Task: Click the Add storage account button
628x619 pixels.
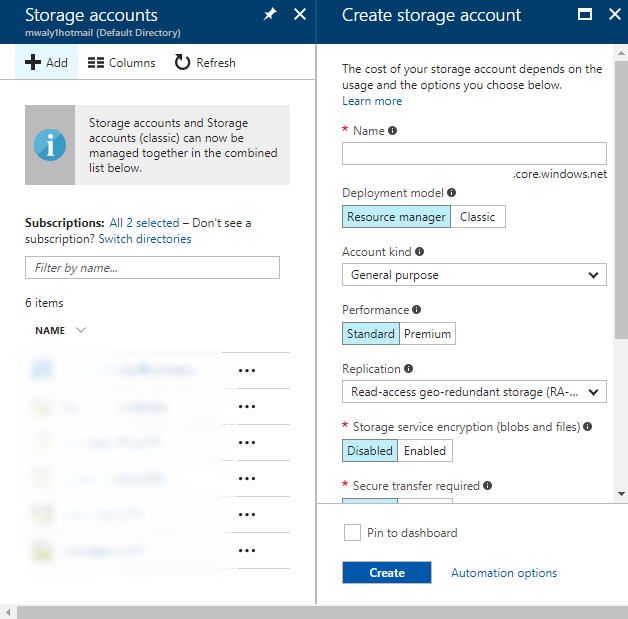Action: [x=46, y=62]
